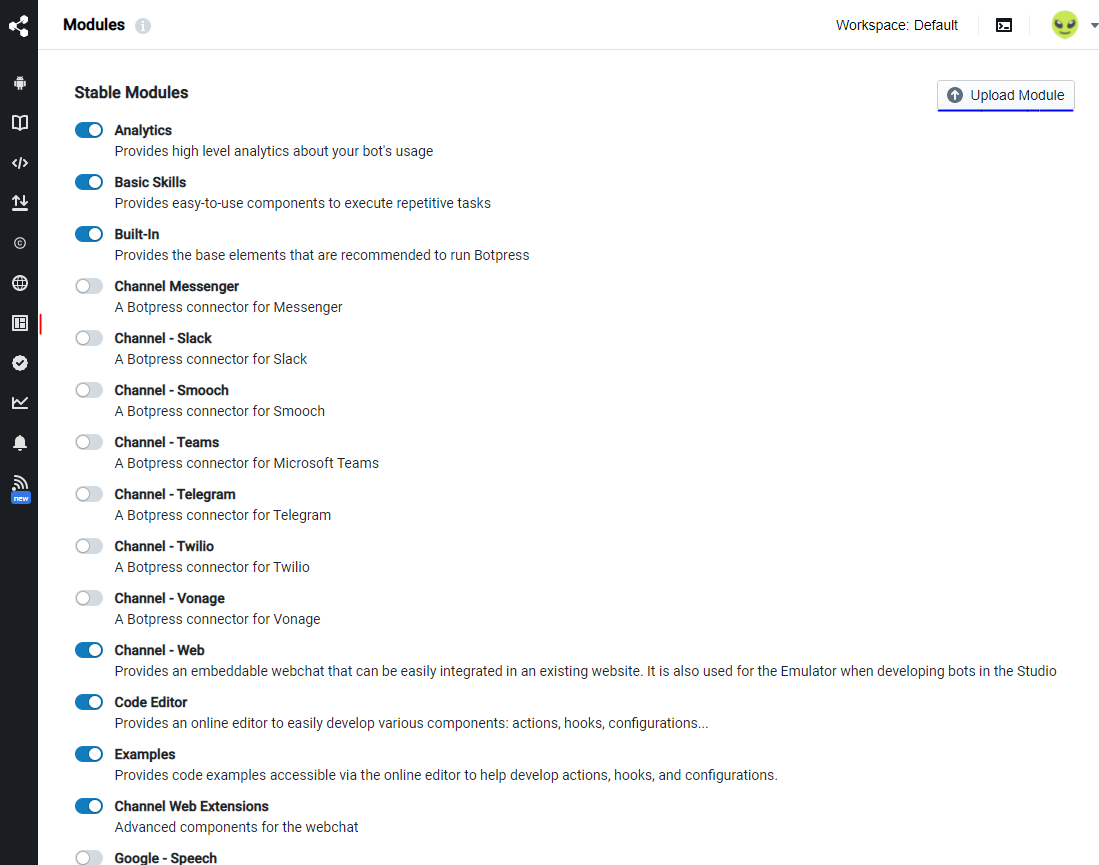Turn on the Channel - Slack module
This screenshot has width=1099, height=865.
point(89,338)
